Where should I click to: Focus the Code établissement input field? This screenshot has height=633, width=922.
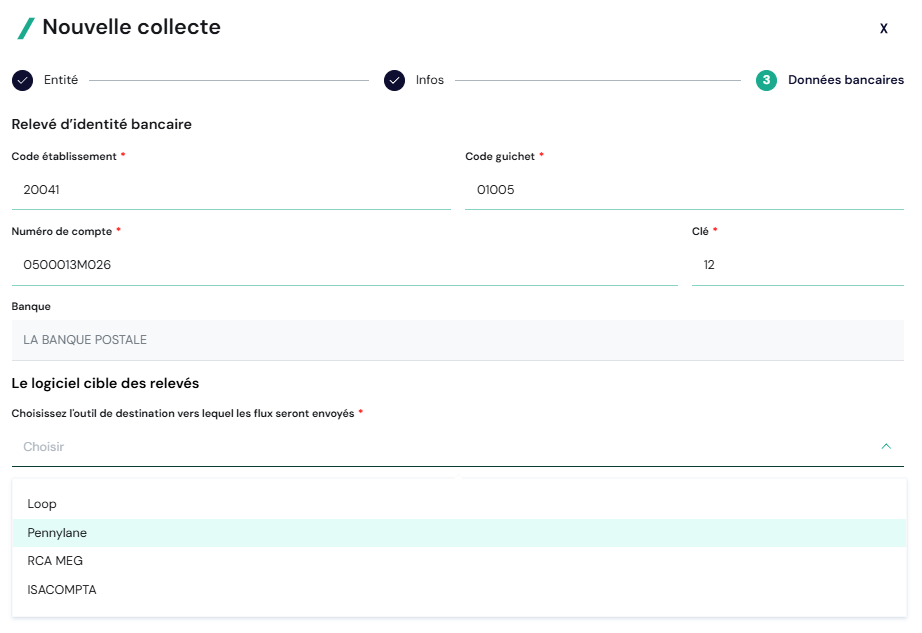click(230, 190)
